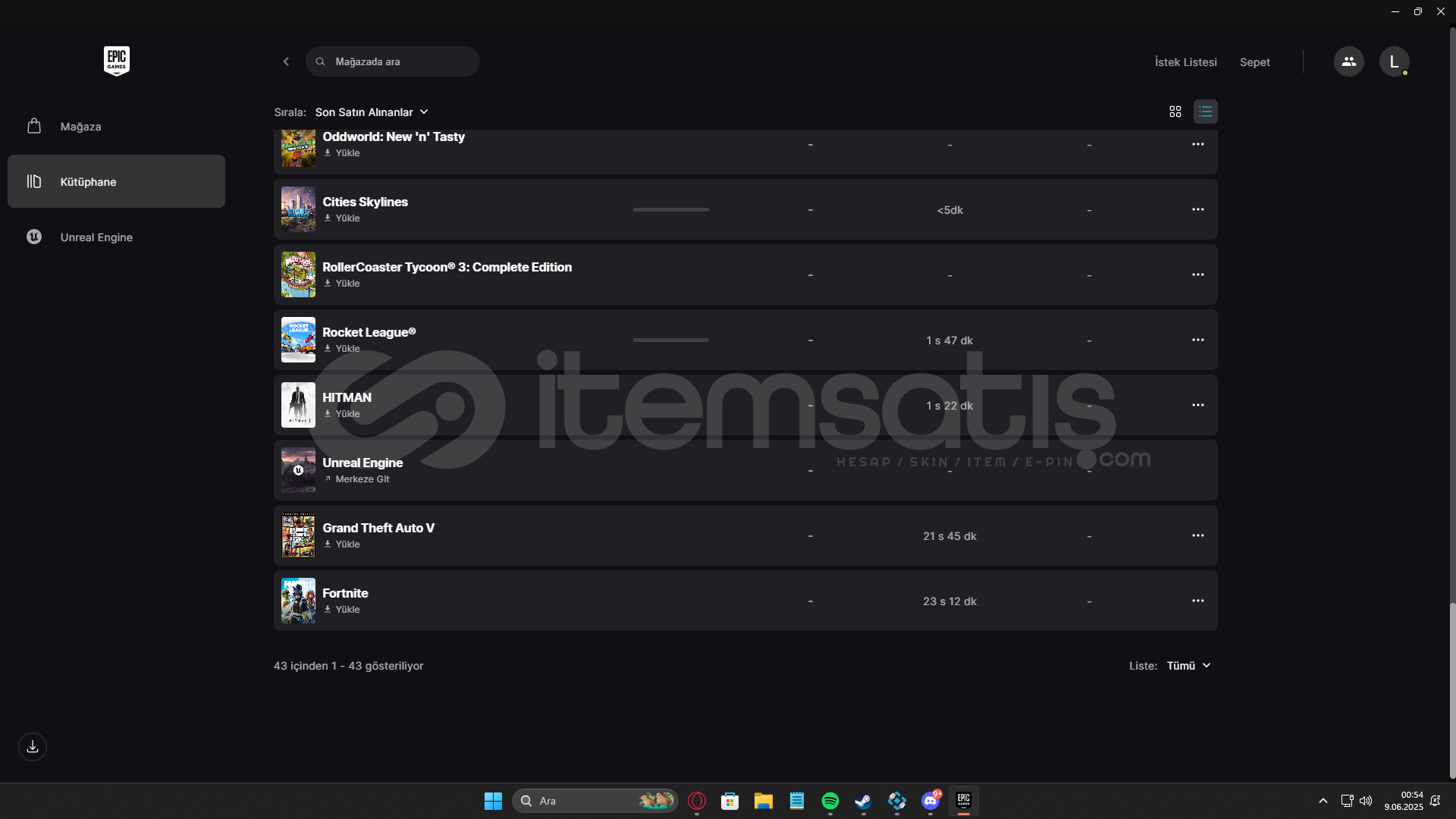The height and width of the screenshot is (819, 1456).
Task: Click Yükle under Rocket League
Action: click(x=342, y=348)
